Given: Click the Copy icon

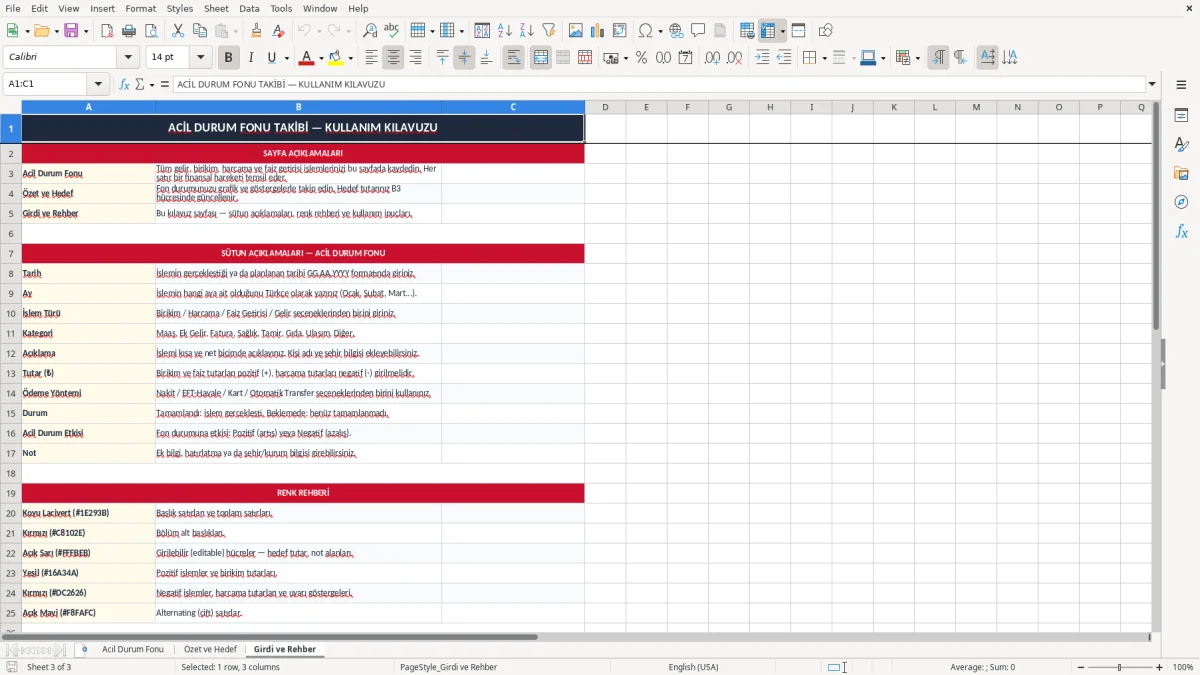Looking at the screenshot, I should click(199, 31).
